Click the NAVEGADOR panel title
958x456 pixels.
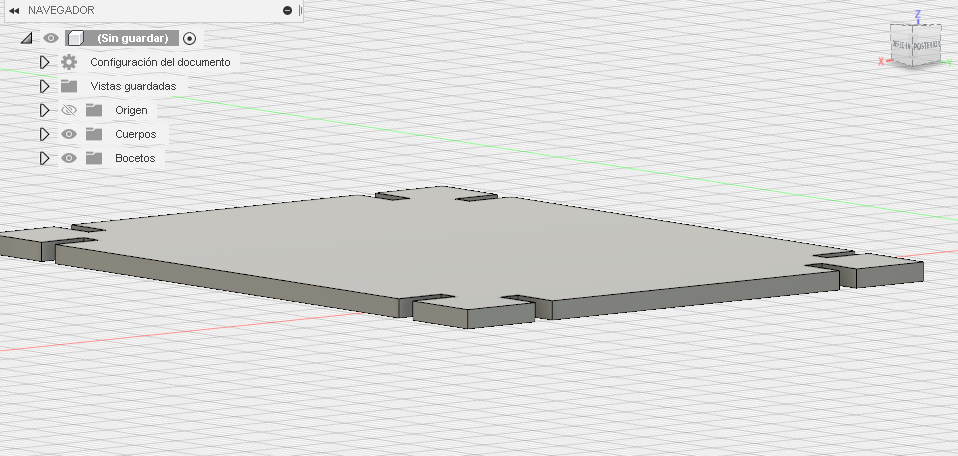61,10
